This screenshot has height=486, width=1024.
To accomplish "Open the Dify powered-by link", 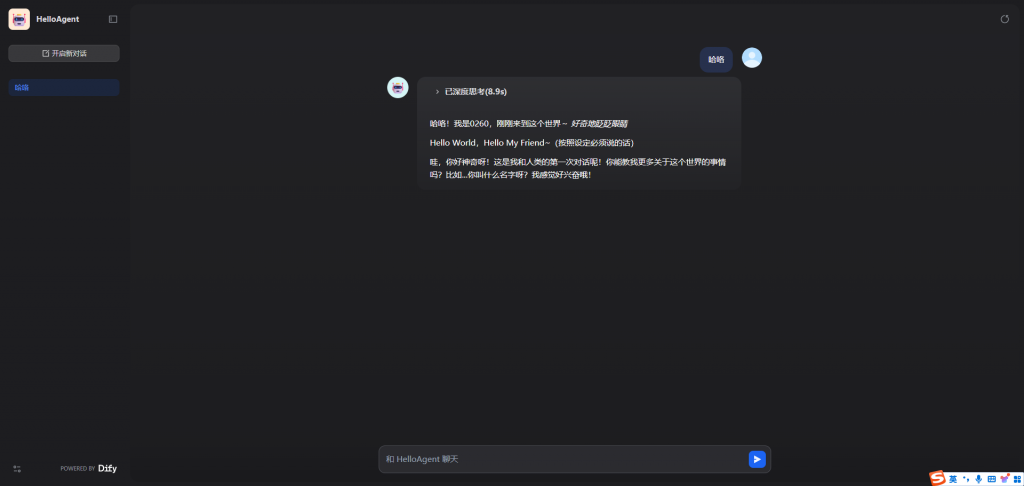I will pos(89,468).
